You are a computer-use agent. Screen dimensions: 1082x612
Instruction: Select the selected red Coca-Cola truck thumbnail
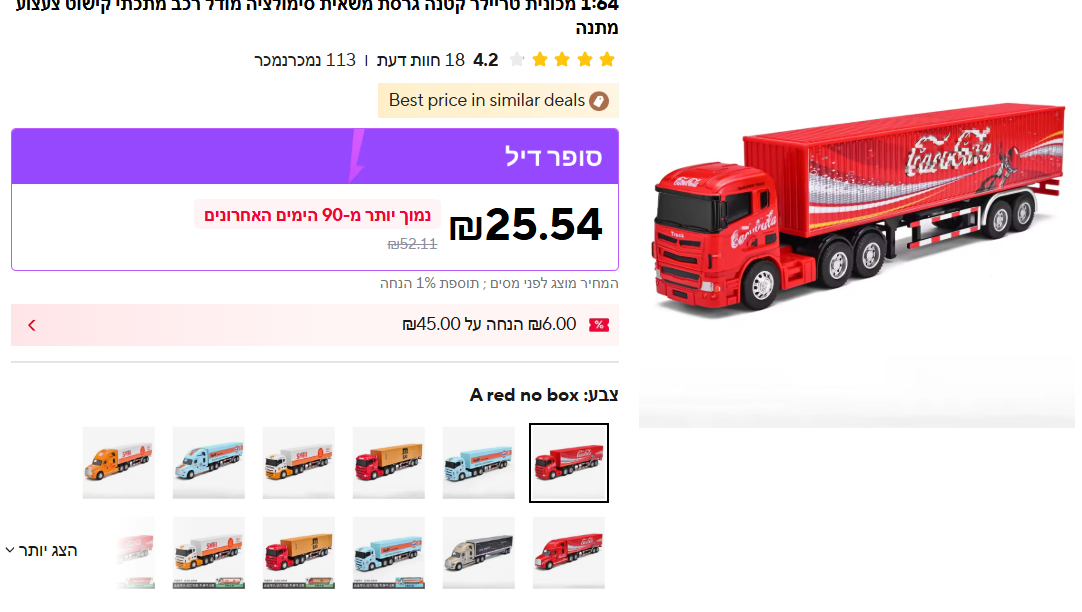(x=569, y=462)
